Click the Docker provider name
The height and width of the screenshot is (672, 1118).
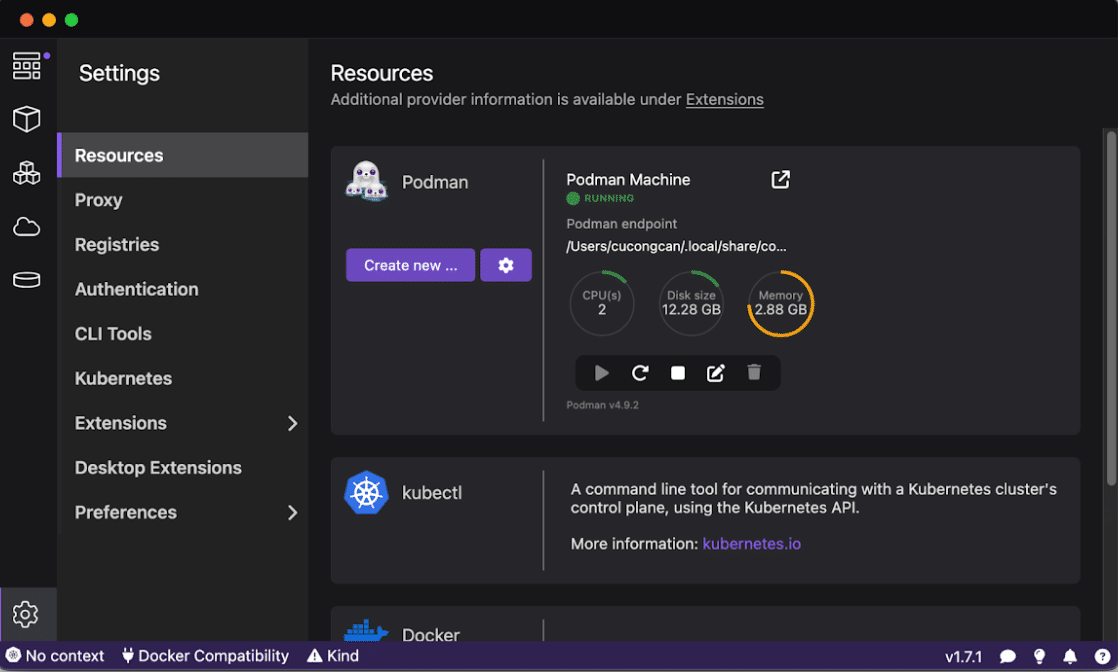click(x=431, y=634)
